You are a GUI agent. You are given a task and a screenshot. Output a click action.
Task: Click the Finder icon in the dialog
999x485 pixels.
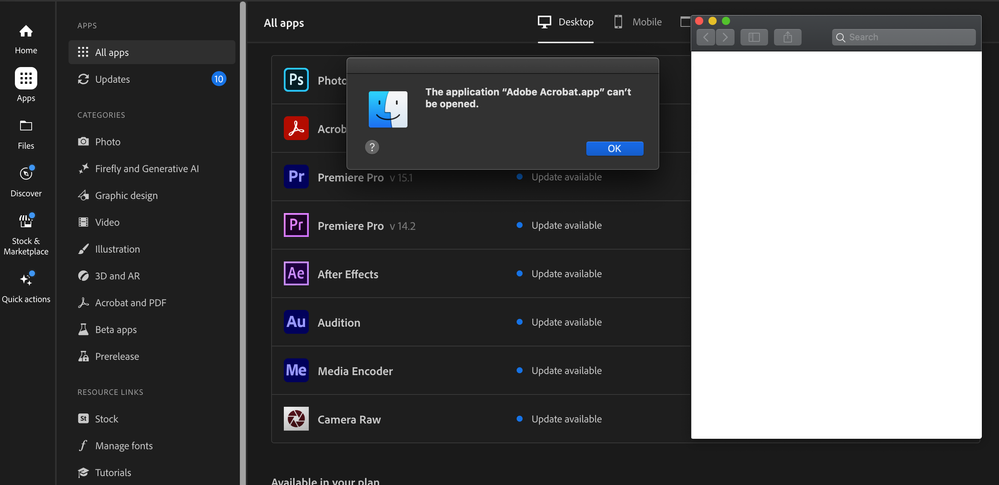(388, 109)
